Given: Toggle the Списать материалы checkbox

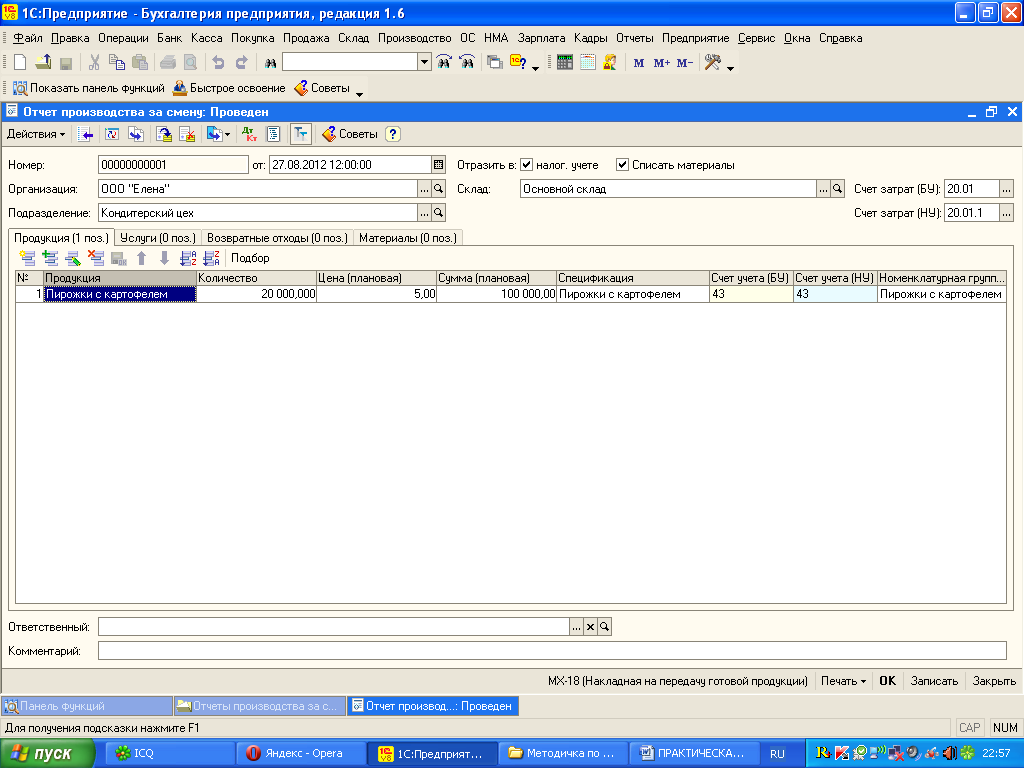Looking at the screenshot, I should 622,165.
